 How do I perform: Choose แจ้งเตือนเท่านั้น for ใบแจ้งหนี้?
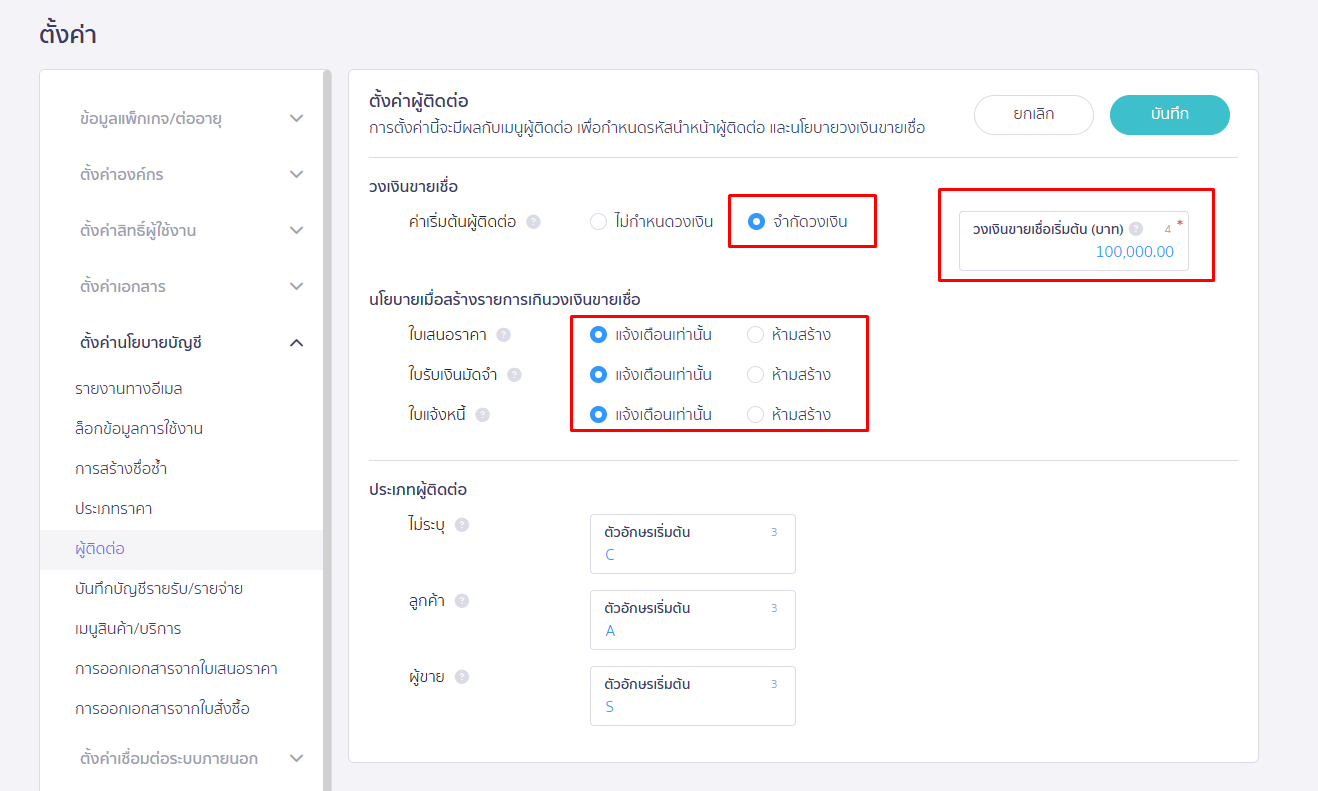tap(599, 415)
